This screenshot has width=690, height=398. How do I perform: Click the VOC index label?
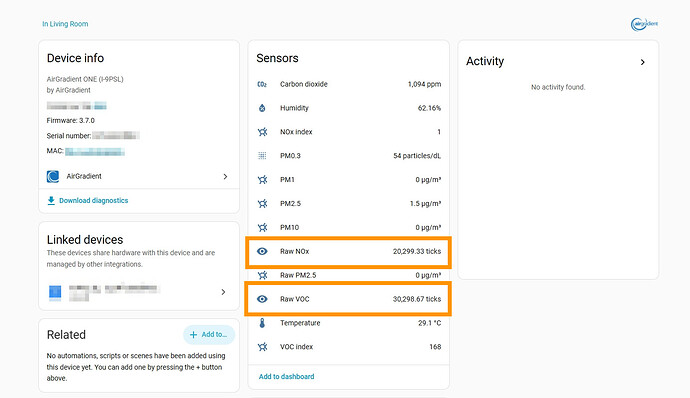(x=297, y=347)
